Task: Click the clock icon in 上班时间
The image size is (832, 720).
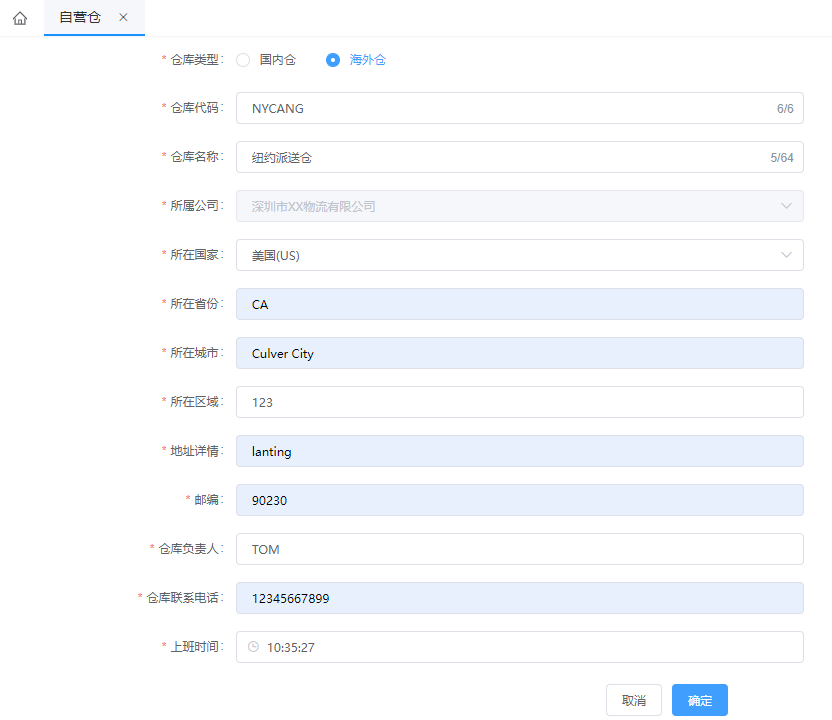Action: click(254, 647)
